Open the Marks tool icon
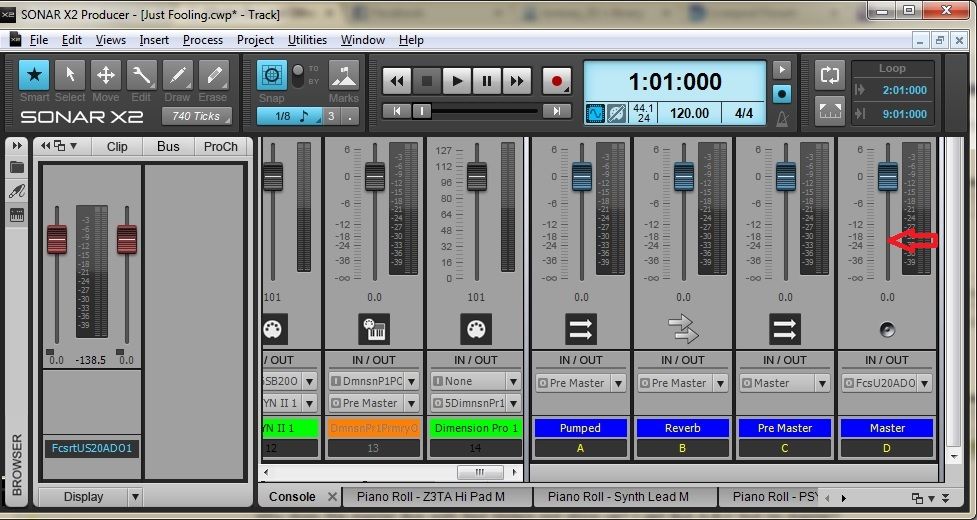977x520 pixels. [343, 76]
